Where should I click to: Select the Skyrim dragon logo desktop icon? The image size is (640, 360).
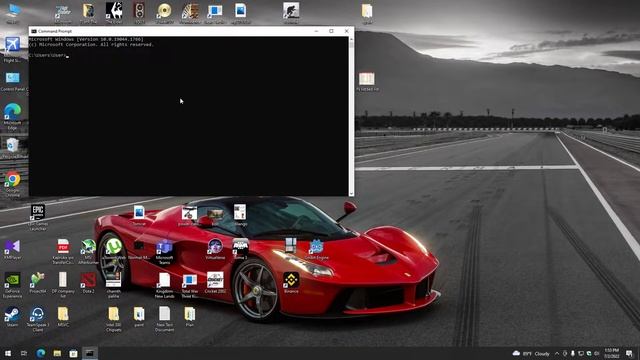114,12
